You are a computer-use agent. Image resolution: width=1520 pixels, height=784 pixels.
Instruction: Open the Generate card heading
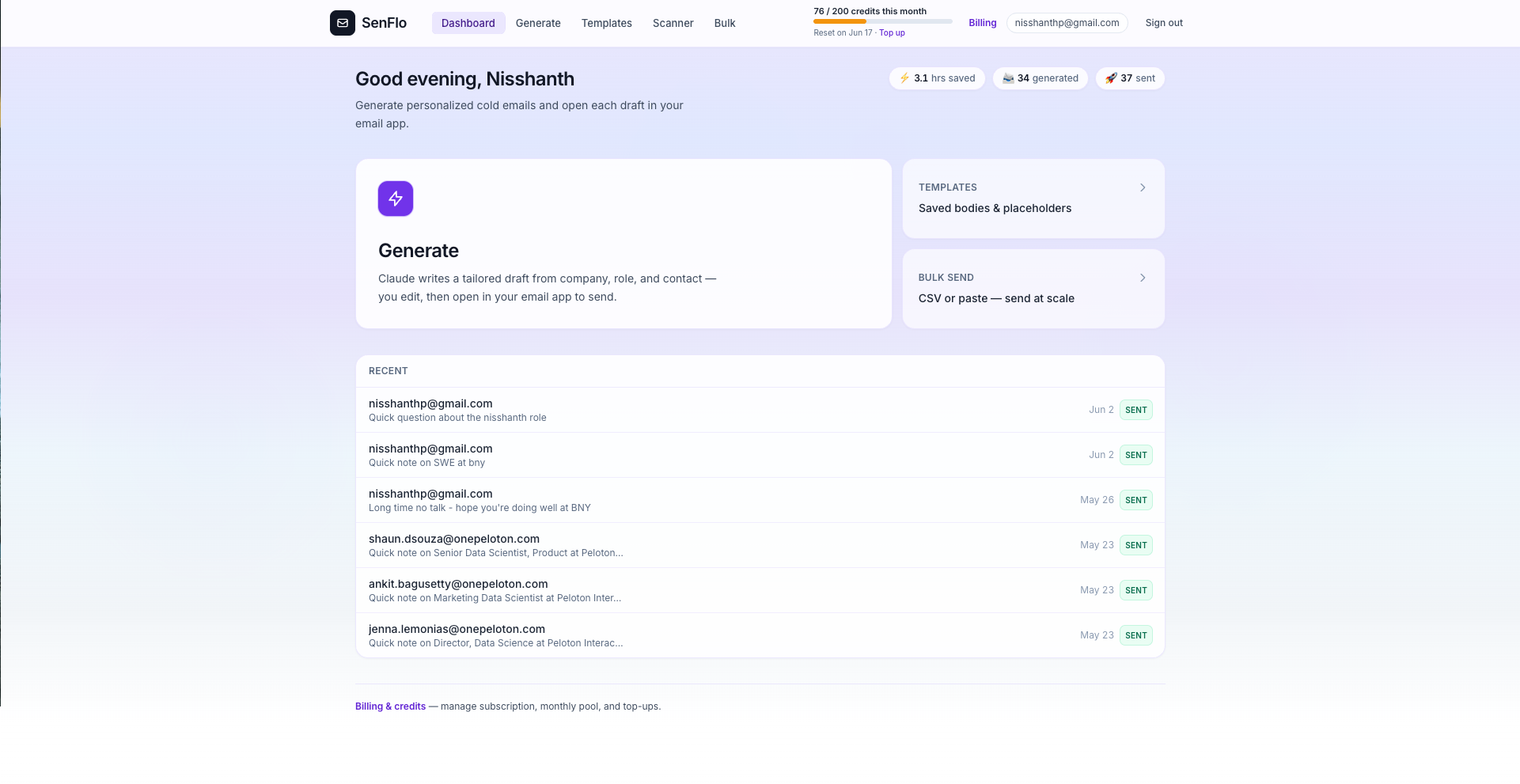[419, 251]
